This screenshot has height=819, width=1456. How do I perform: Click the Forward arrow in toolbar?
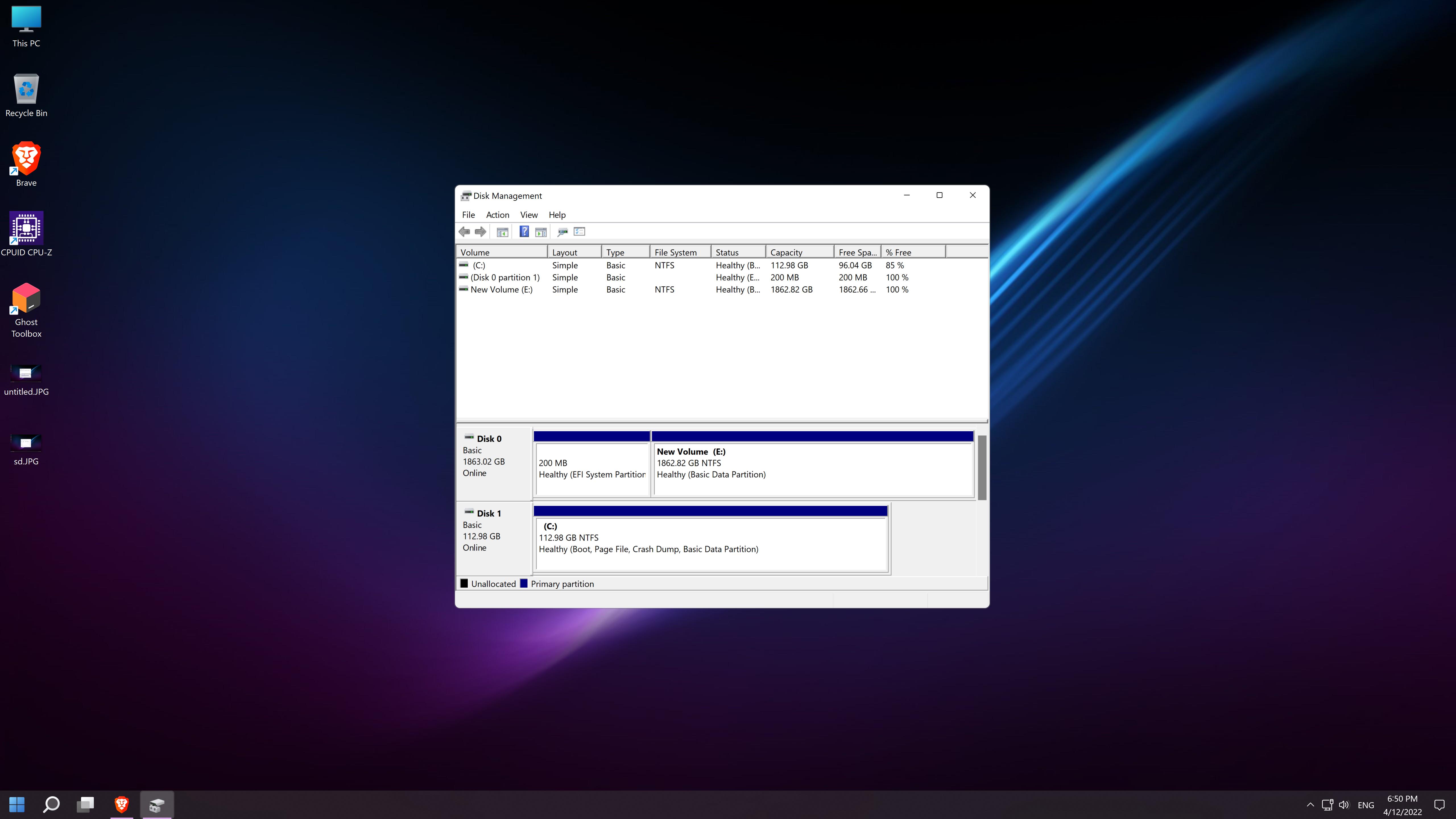point(480,232)
